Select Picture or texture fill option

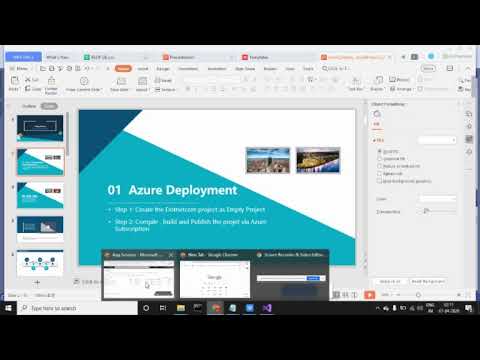379,166
